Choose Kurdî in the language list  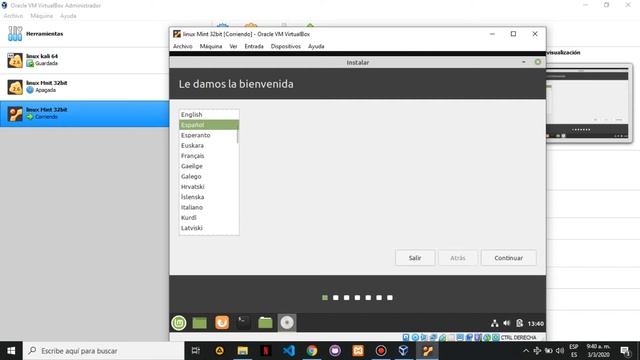(x=209, y=218)
